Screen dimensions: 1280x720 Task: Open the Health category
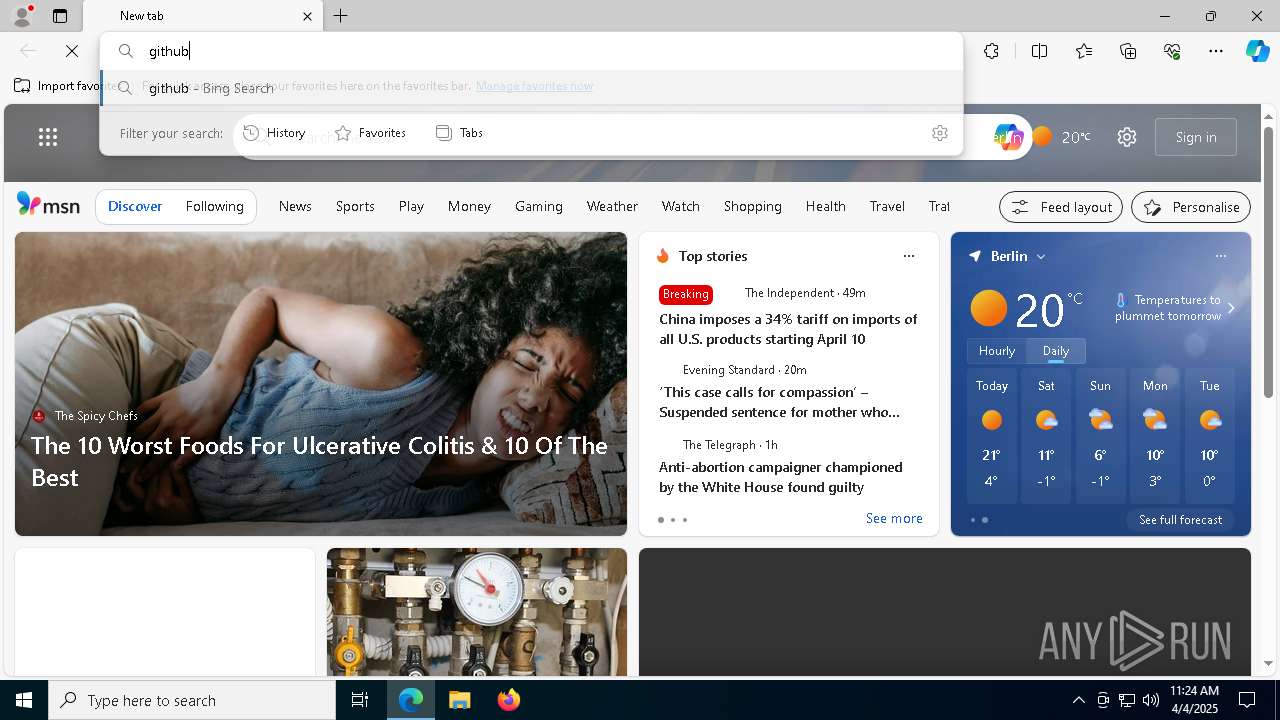pos(825,206)
